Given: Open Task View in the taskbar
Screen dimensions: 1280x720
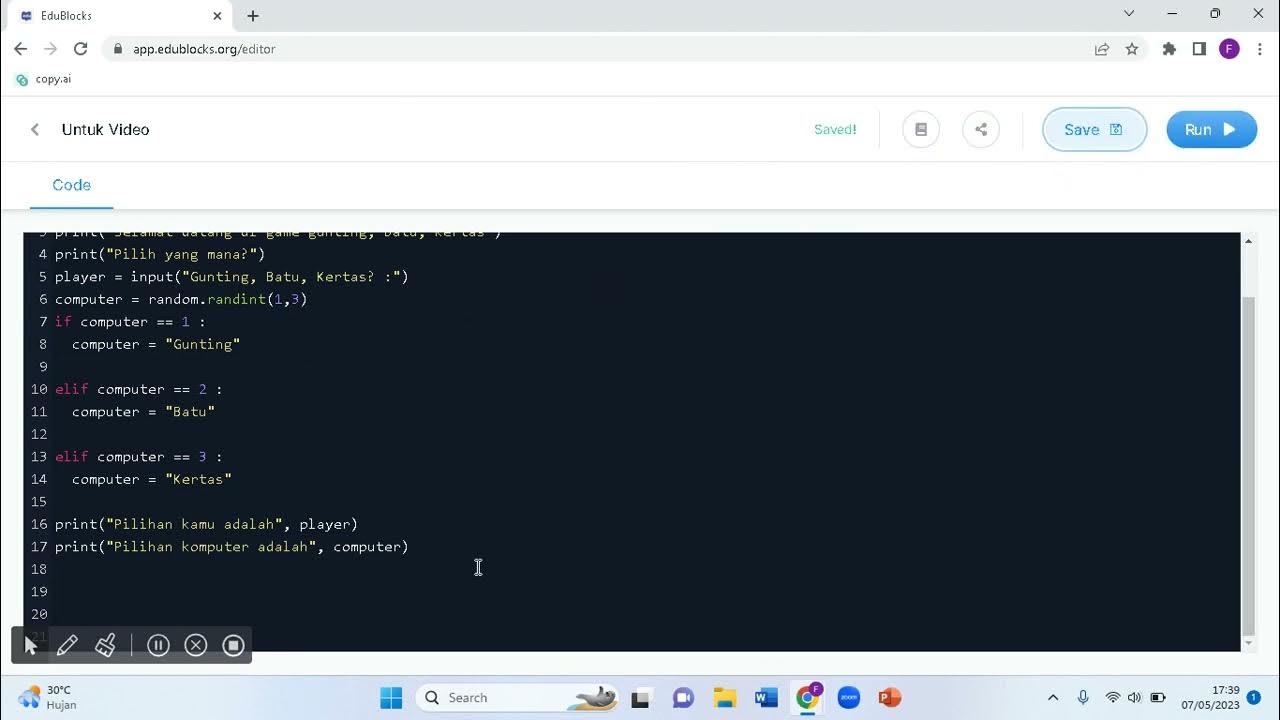Looking at the screenshot, I should [x=641, y=697].
